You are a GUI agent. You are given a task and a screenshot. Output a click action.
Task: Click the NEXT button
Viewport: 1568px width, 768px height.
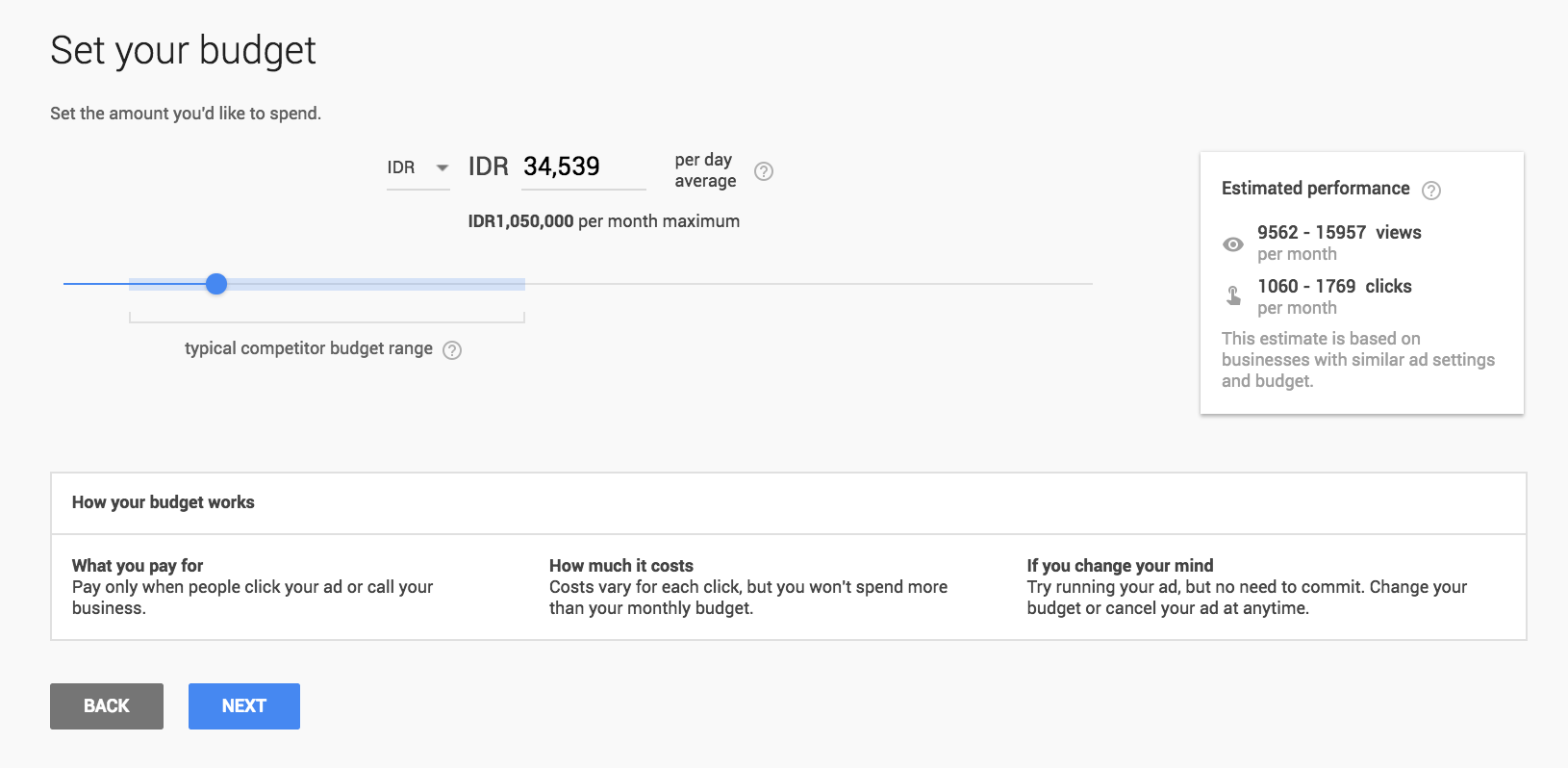click(x=244, y=706)
